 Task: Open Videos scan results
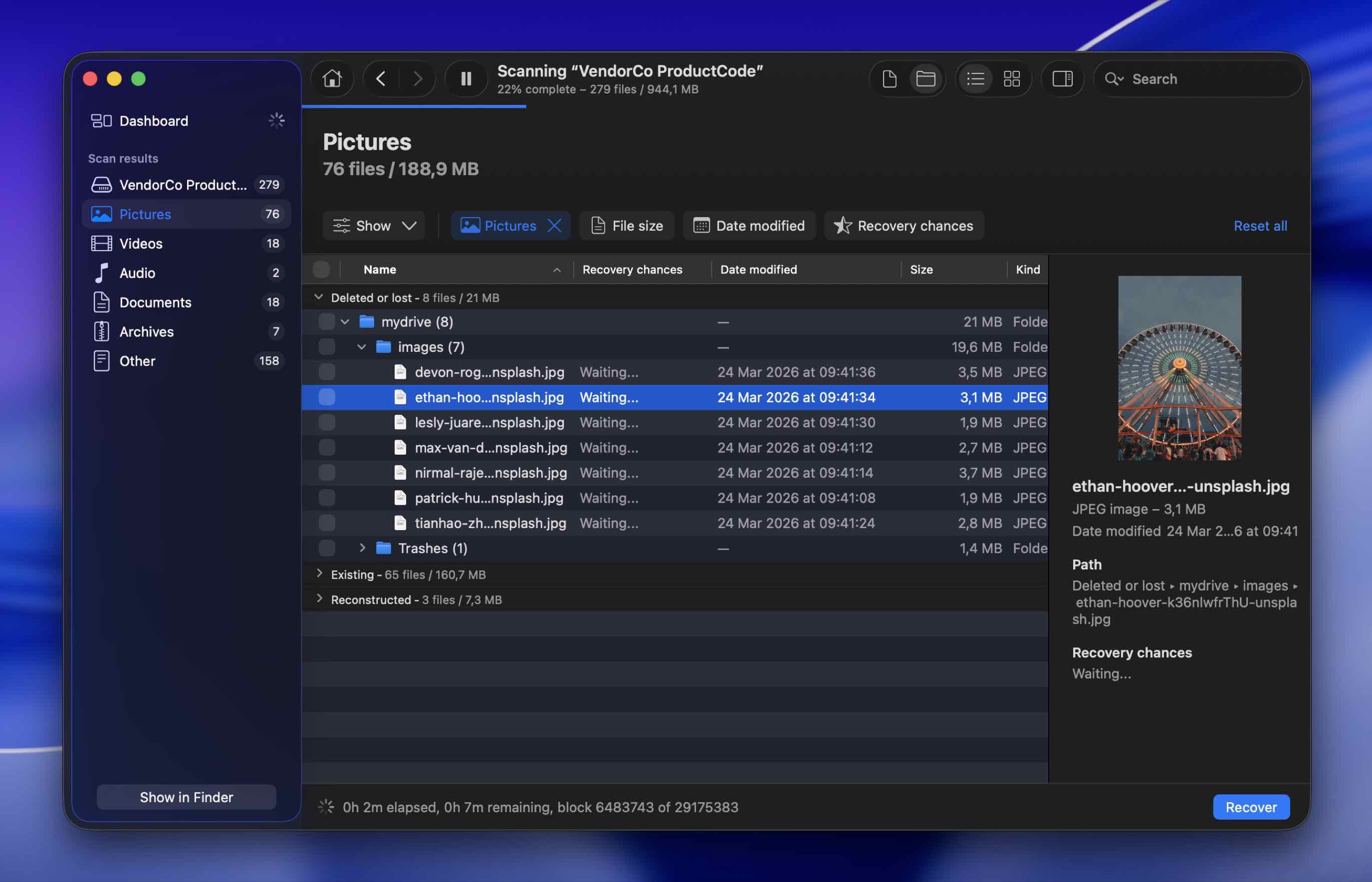tap(187, 244)
